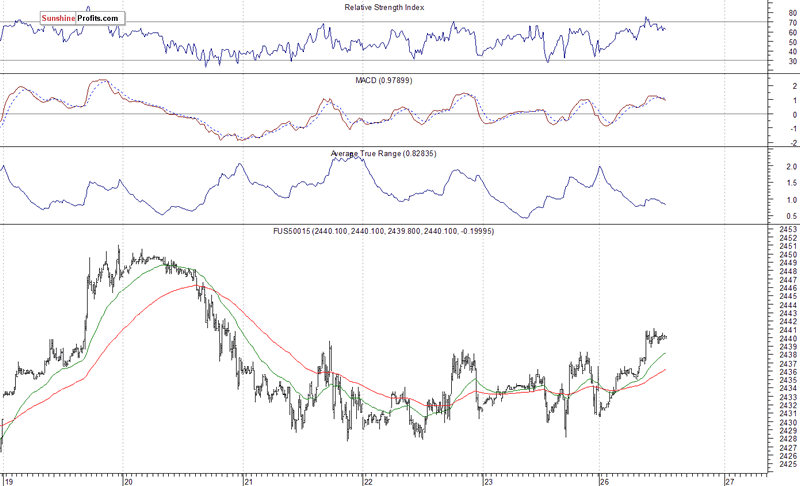Image resolution: width=800 pixels, height=486 pixels.
Task: Click the 2453 price axis label
Action: point(785,230)
